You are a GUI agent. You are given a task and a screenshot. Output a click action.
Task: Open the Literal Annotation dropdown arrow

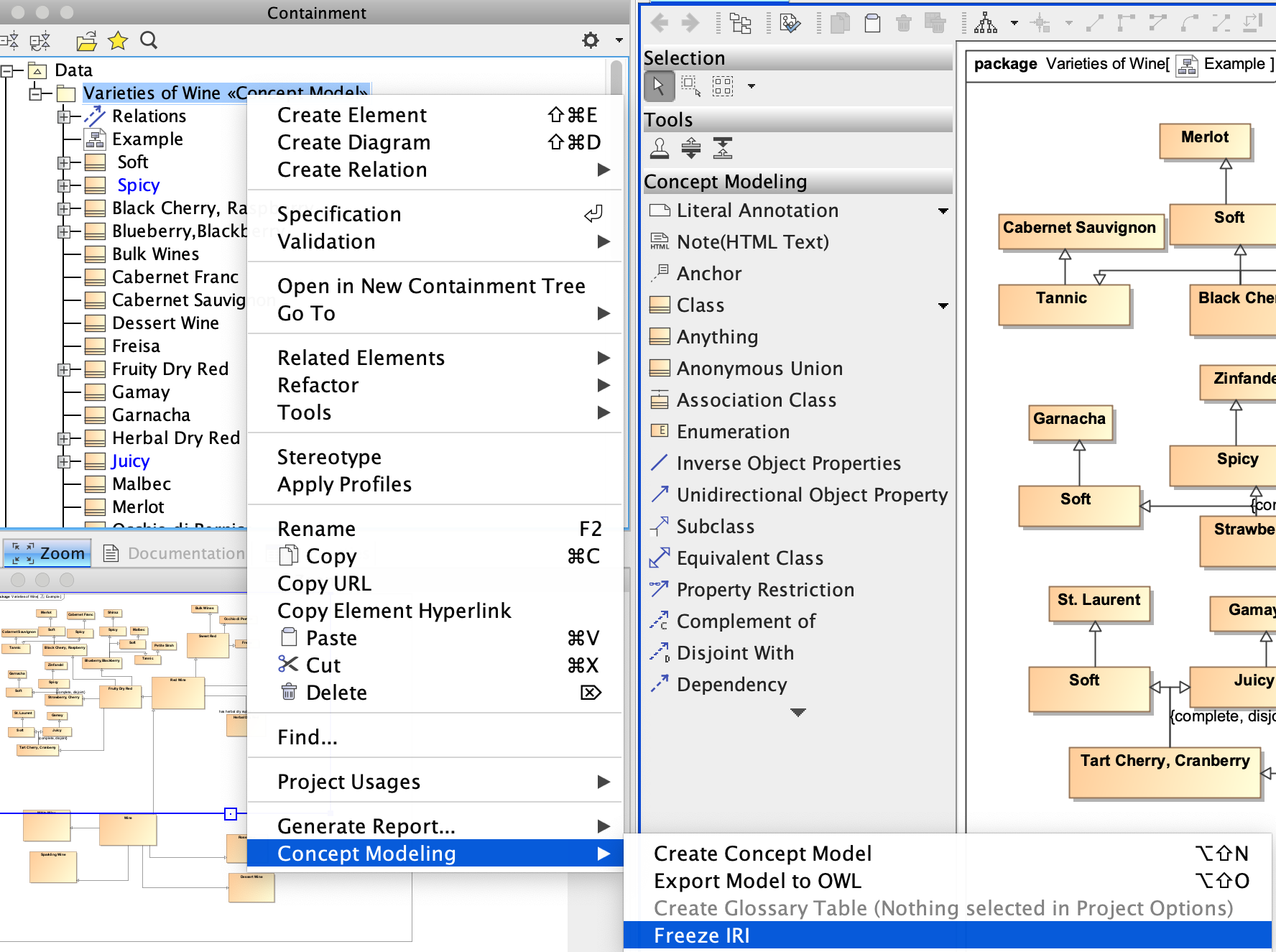pos(943,211)
